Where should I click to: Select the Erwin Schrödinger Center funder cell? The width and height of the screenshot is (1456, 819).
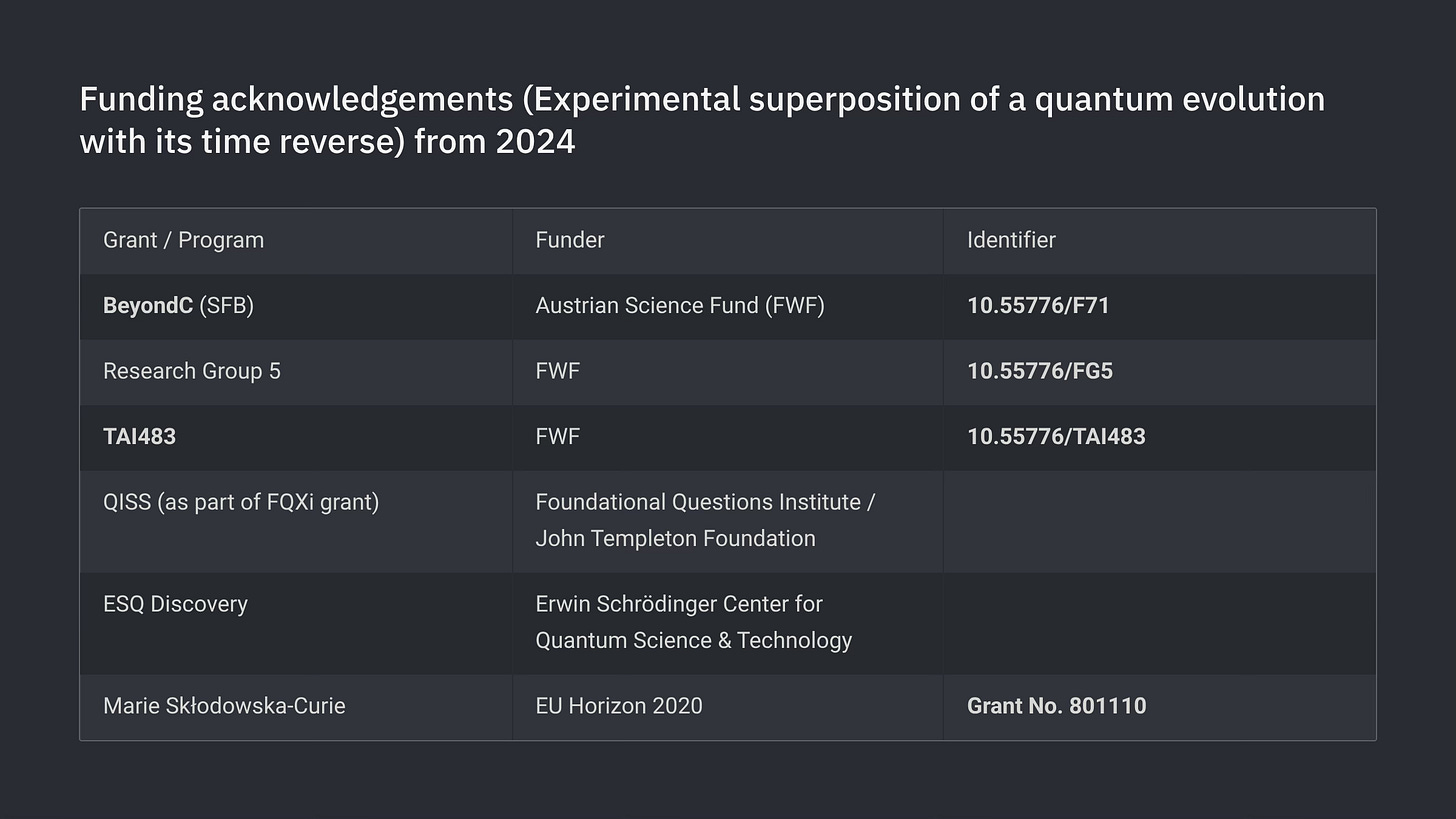click(x=693, y=622)
